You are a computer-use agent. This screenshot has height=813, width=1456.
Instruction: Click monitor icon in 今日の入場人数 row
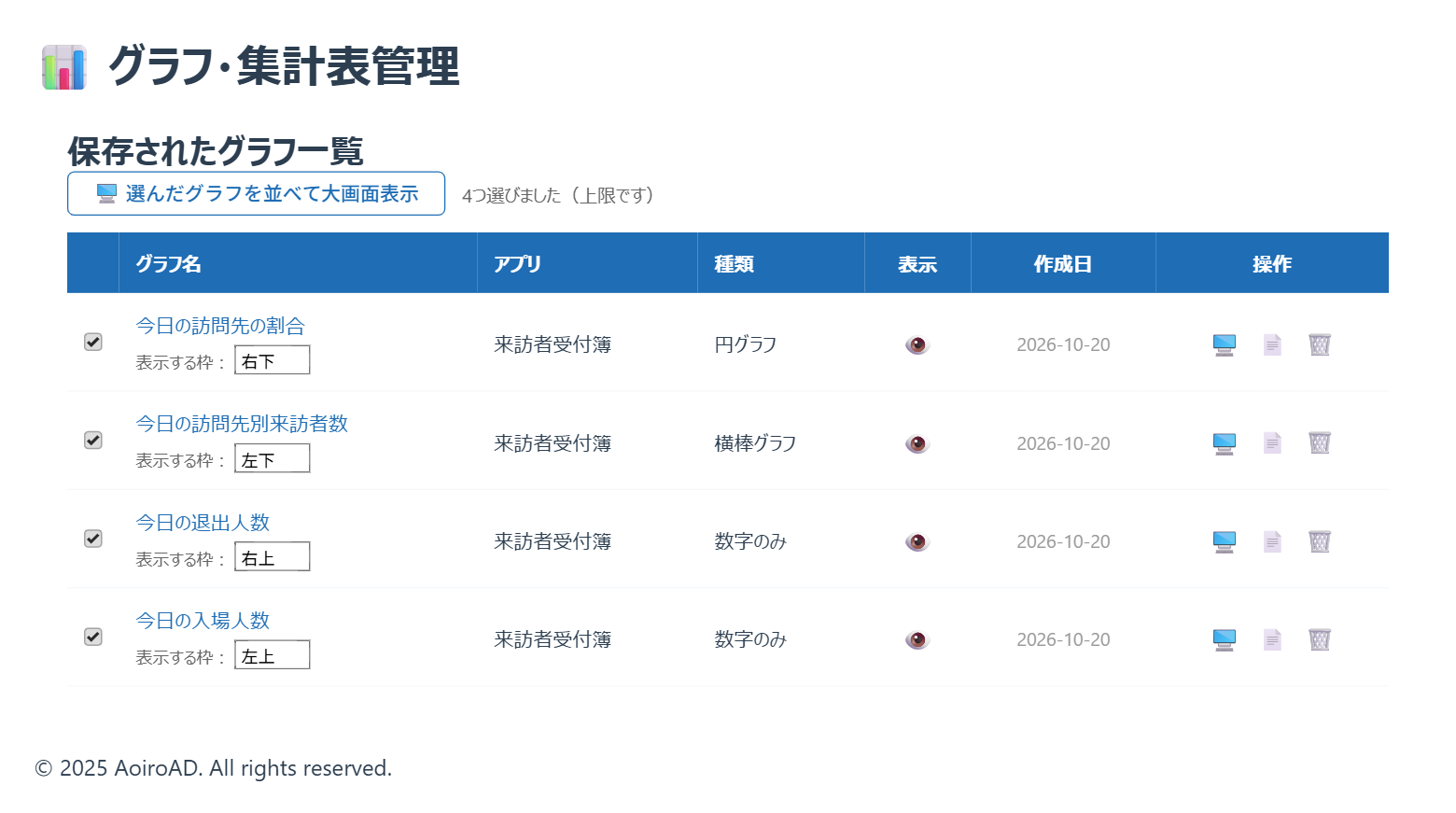pos(1225,639)
